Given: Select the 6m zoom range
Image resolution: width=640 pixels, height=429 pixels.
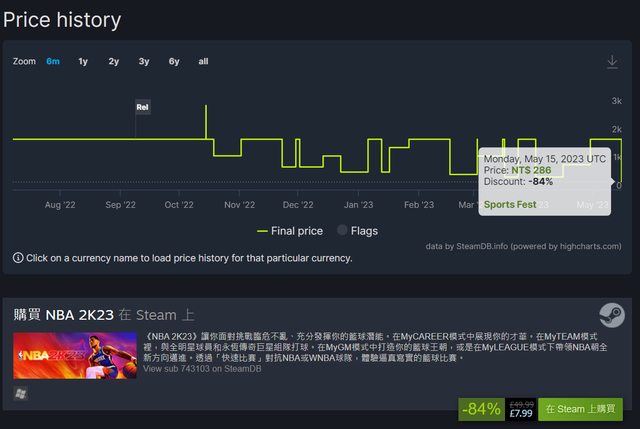Looking at the screenshot, I should (x=53, y=61).
